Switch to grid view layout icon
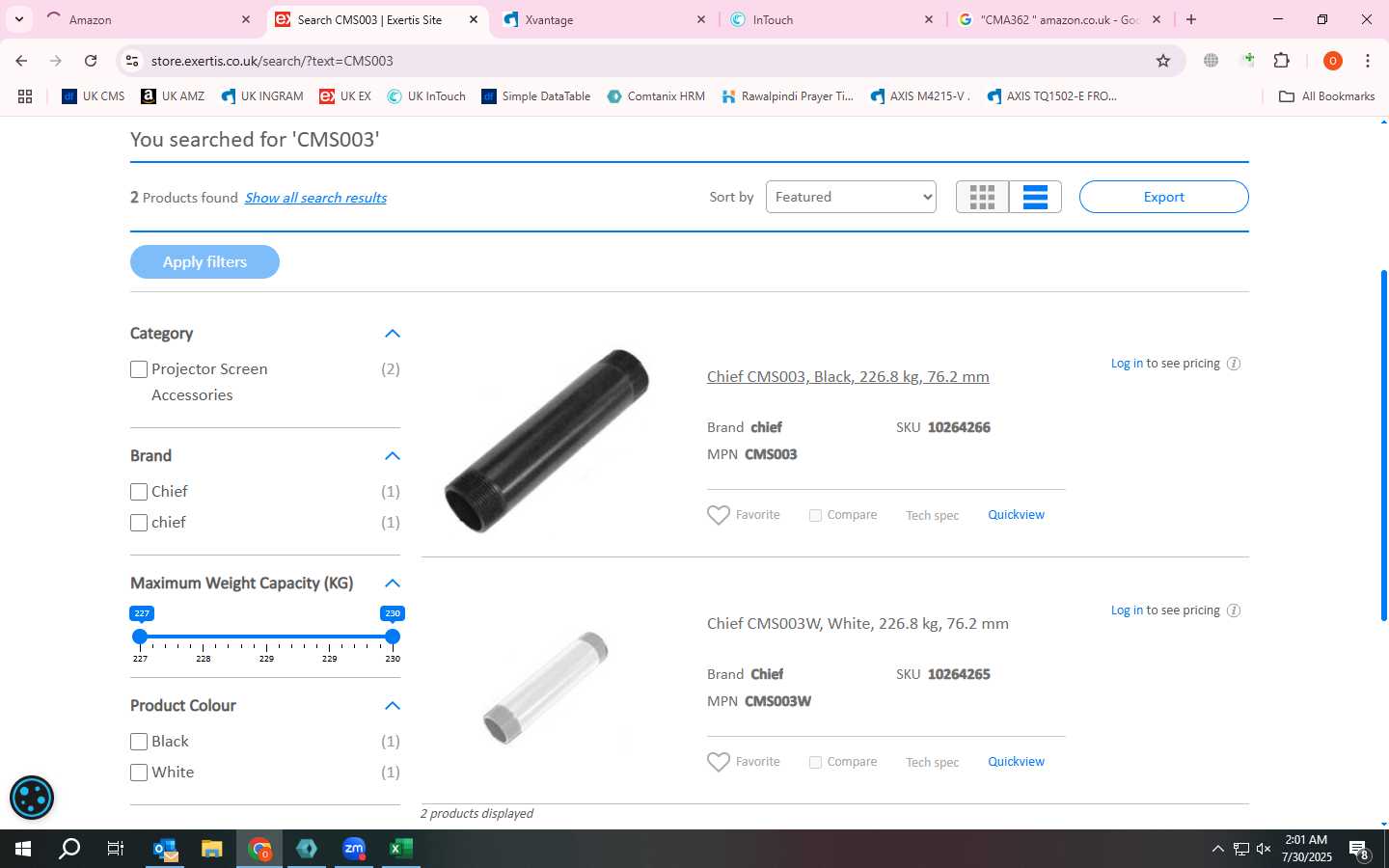Screen dimensions: 1389x868 point(982,197)
